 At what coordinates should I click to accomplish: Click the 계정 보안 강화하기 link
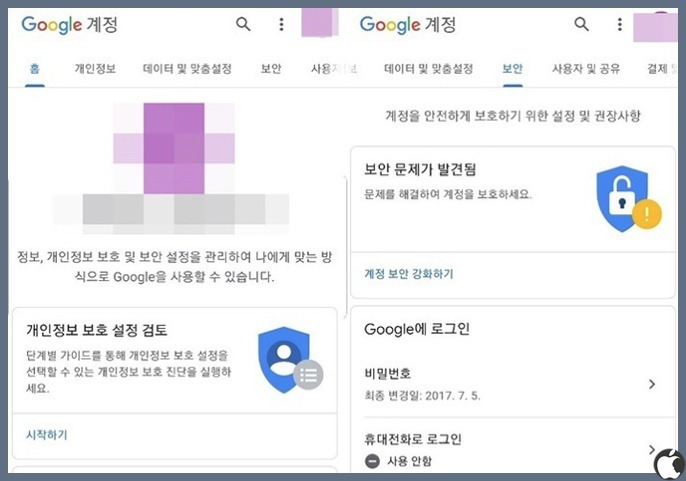coord(409,274)
